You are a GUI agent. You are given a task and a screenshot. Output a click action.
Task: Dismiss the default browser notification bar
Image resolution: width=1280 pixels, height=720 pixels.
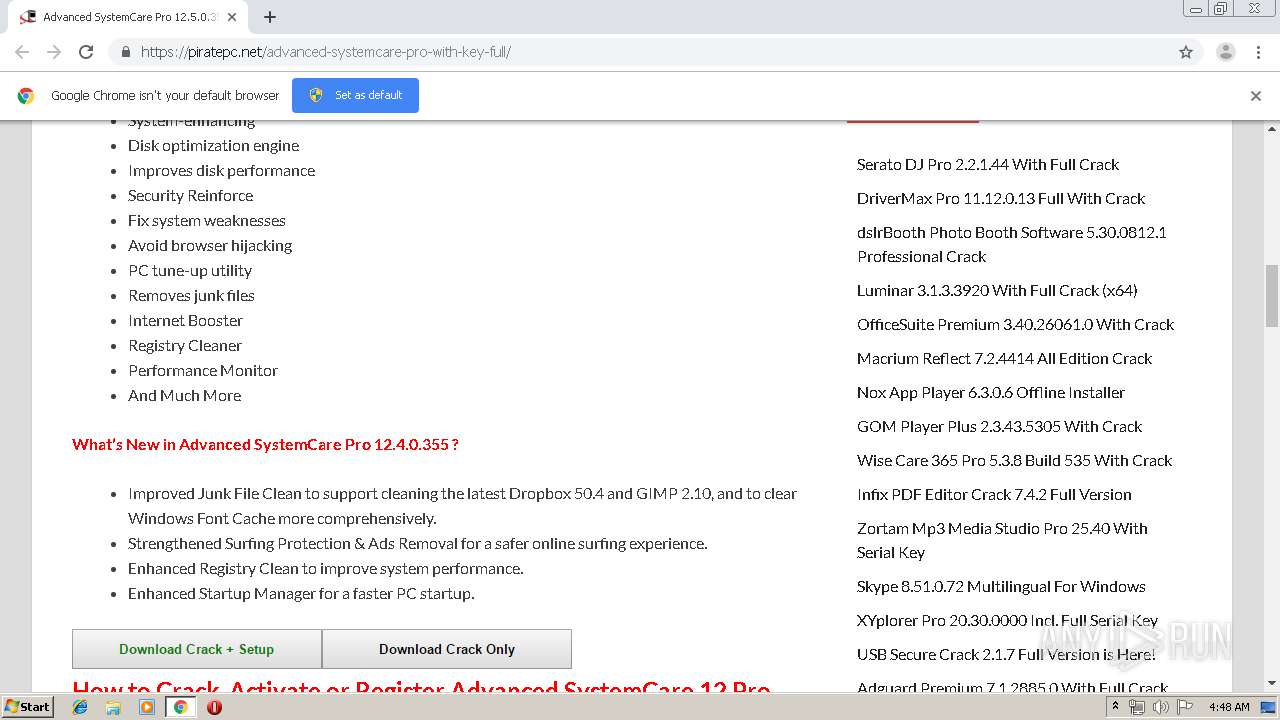click(x=1256, y=96)
